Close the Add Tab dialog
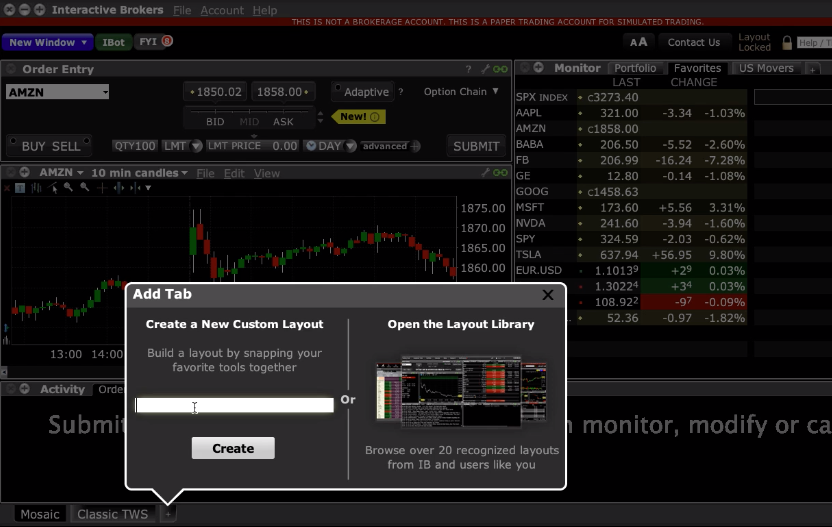This screenshot has height=527, width=832. [x=548, y=295]
